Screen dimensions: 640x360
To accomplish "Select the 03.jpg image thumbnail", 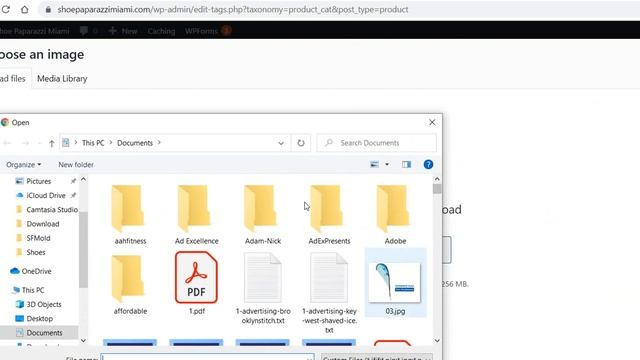I will click(395, 282).
